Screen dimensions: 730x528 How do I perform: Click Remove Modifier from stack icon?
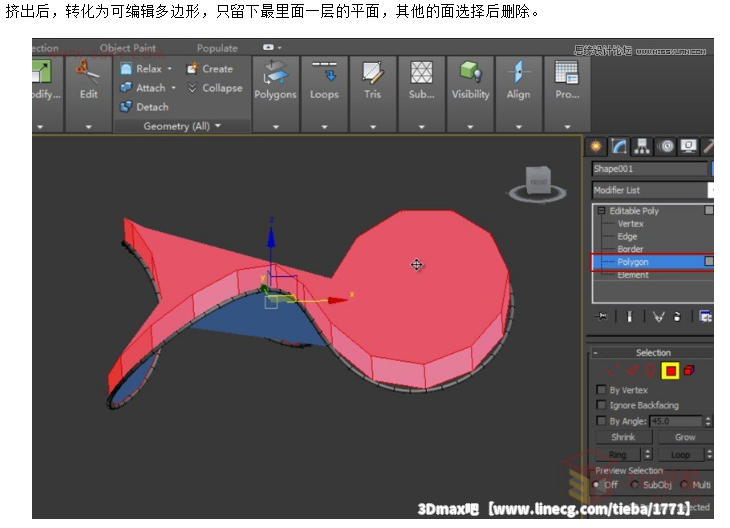(677, 317)
